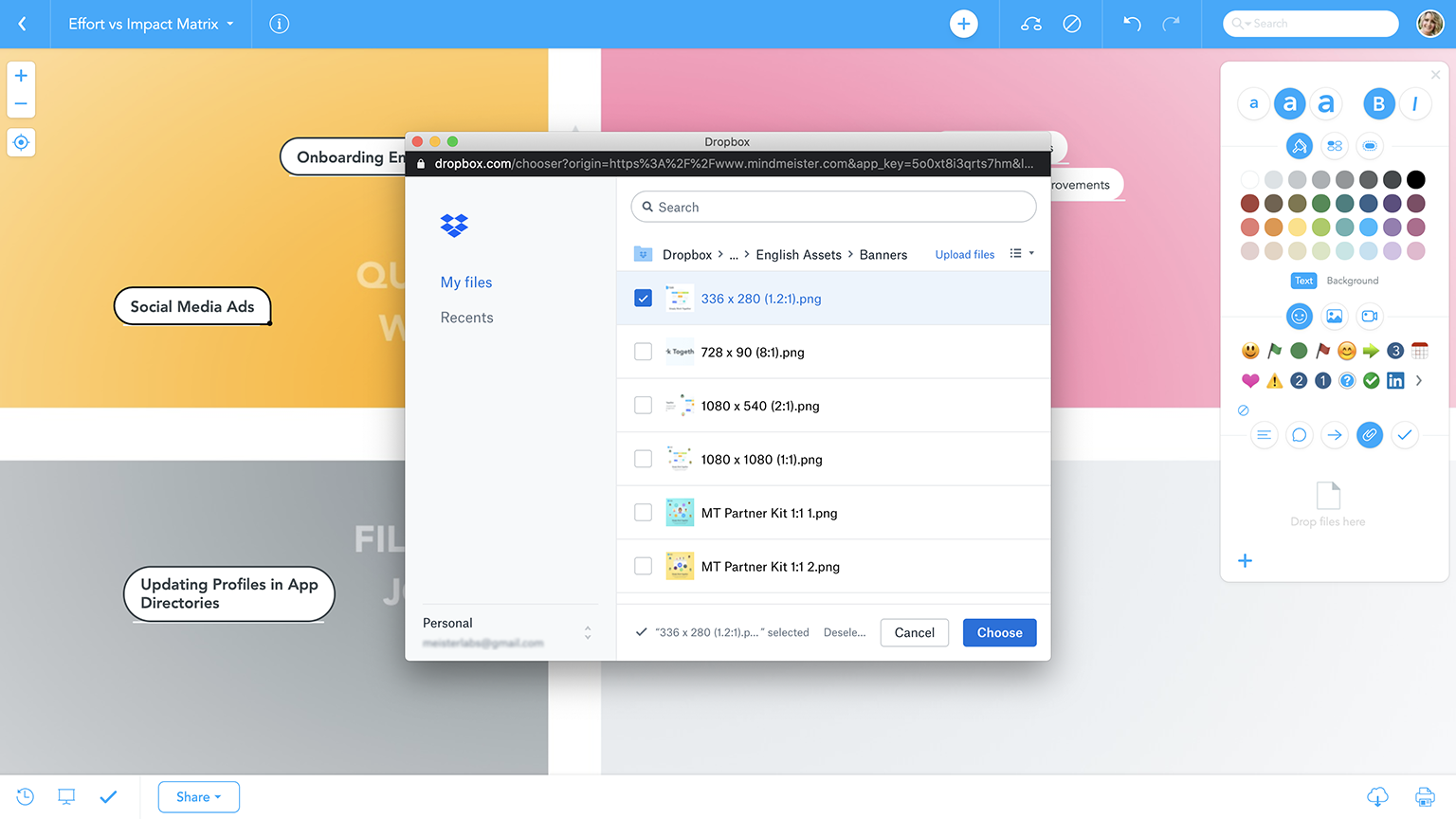Open the Share dropdown
The image size is (1456, 819).
click(x=198, y=797)
